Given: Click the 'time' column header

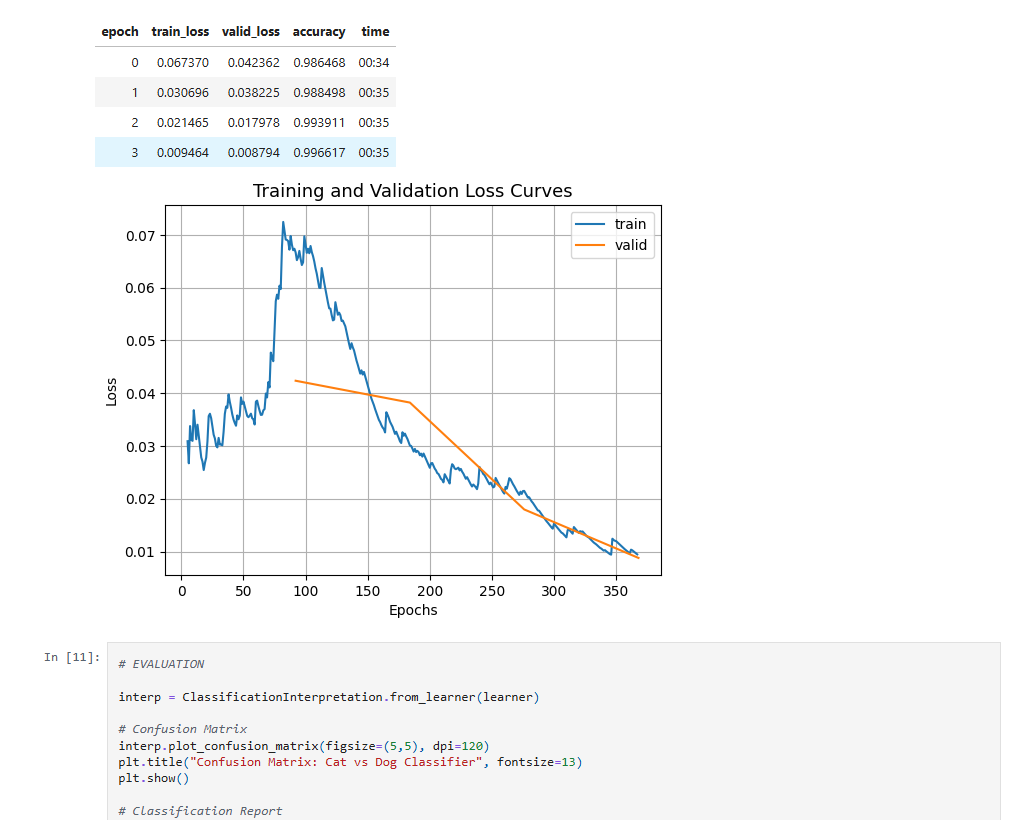Looking at the screenshot, I should [x=375, y=32].
